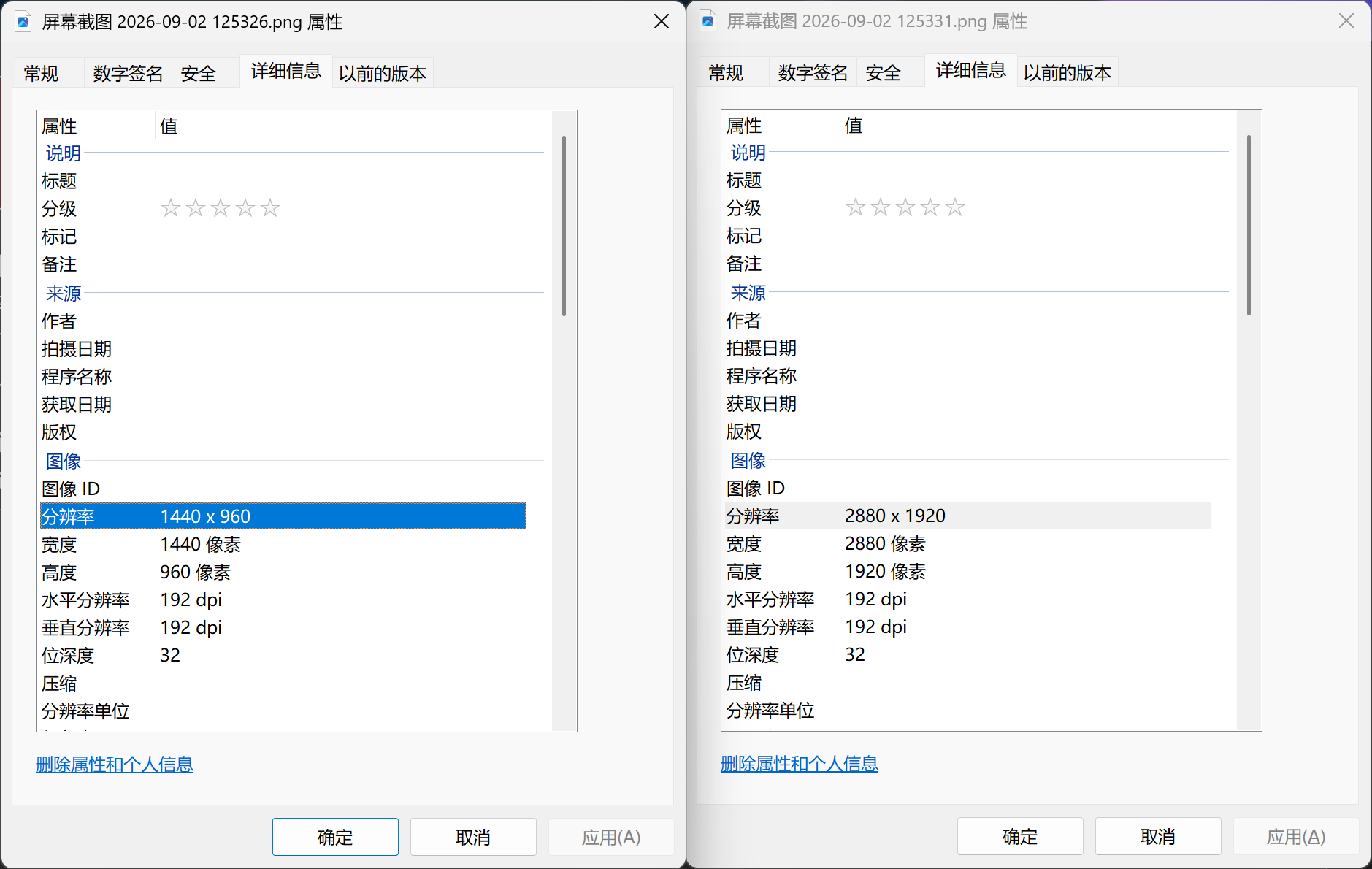Click scrollbar thumb in left details list
This screenshot has width=1372, height=869.
(564, 226)
